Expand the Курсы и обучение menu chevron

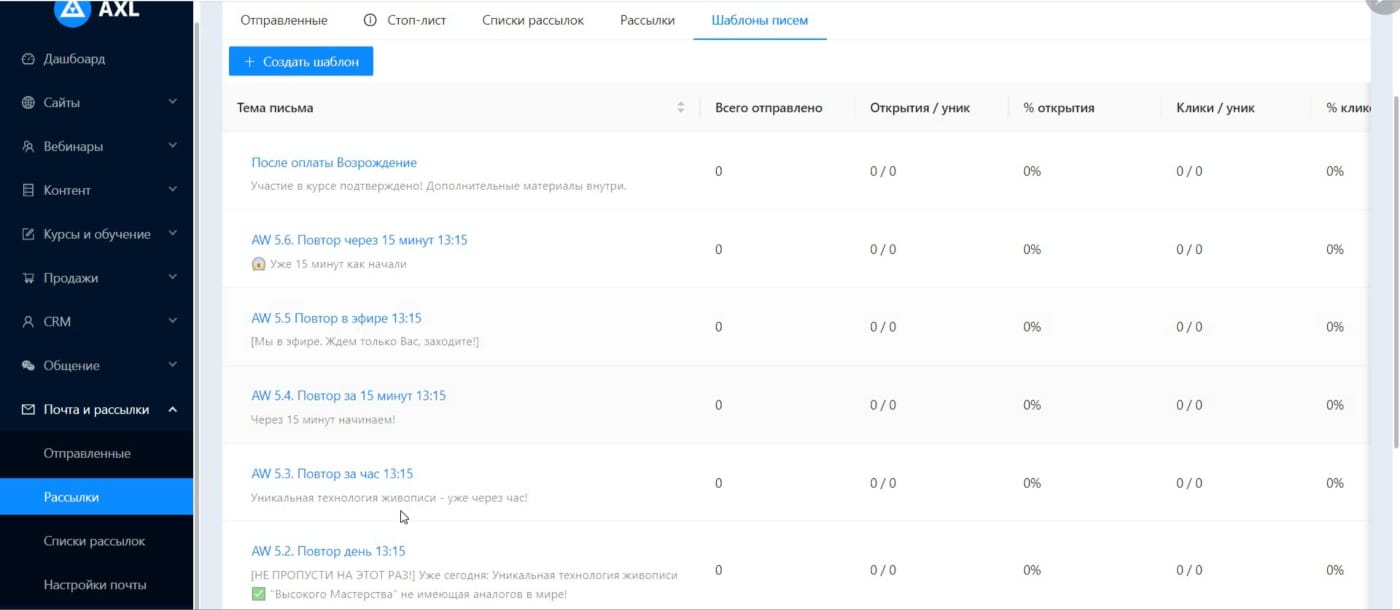173,234
